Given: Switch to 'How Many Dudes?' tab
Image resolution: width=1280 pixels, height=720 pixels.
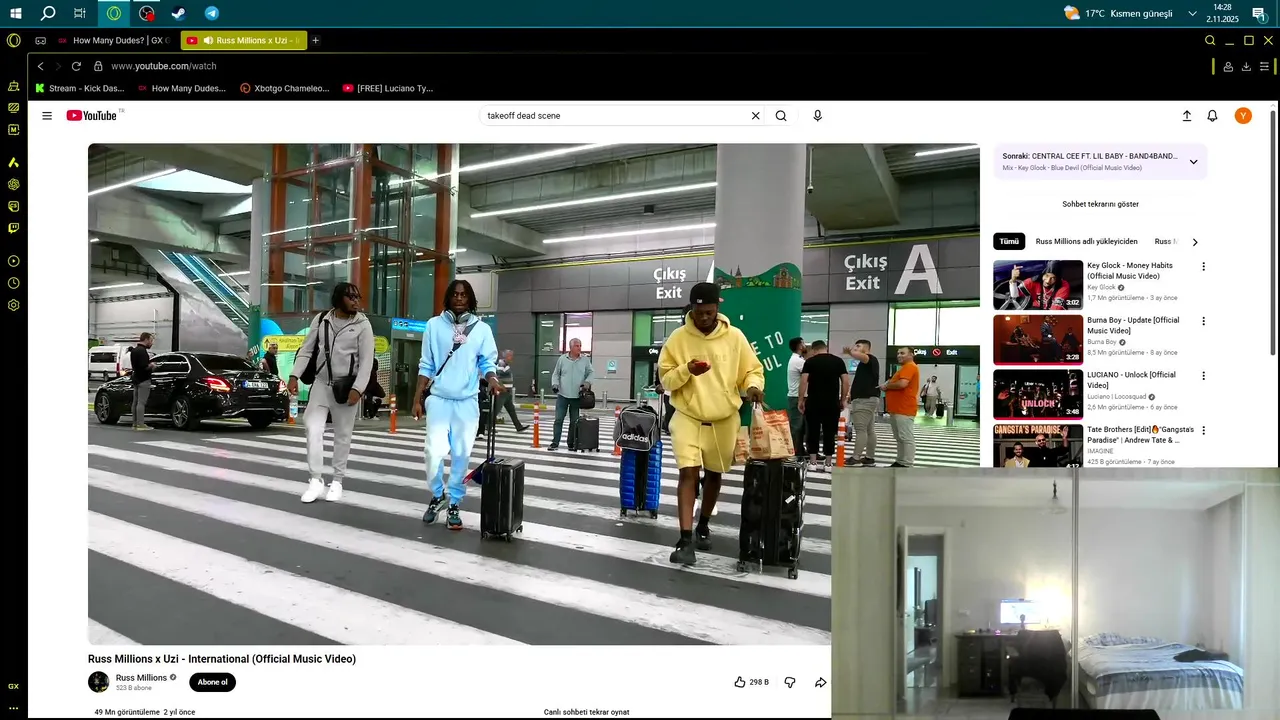Looking at the screenshot, I should (114, 41).
